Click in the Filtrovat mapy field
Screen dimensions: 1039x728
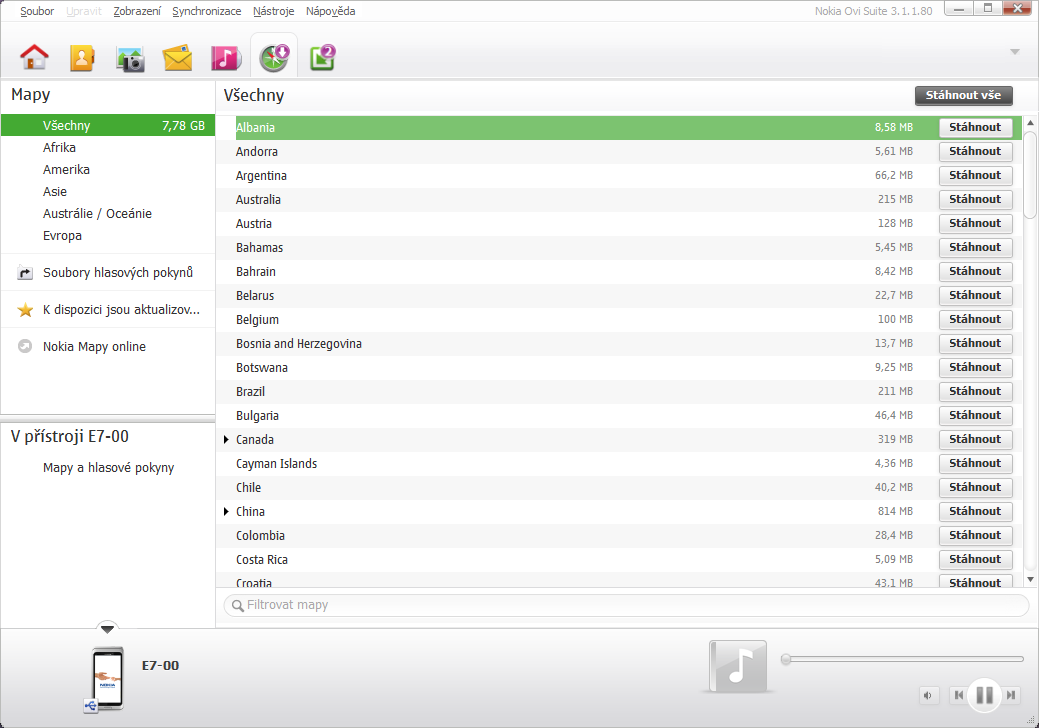pyautogui.click(x=626, y=605)
